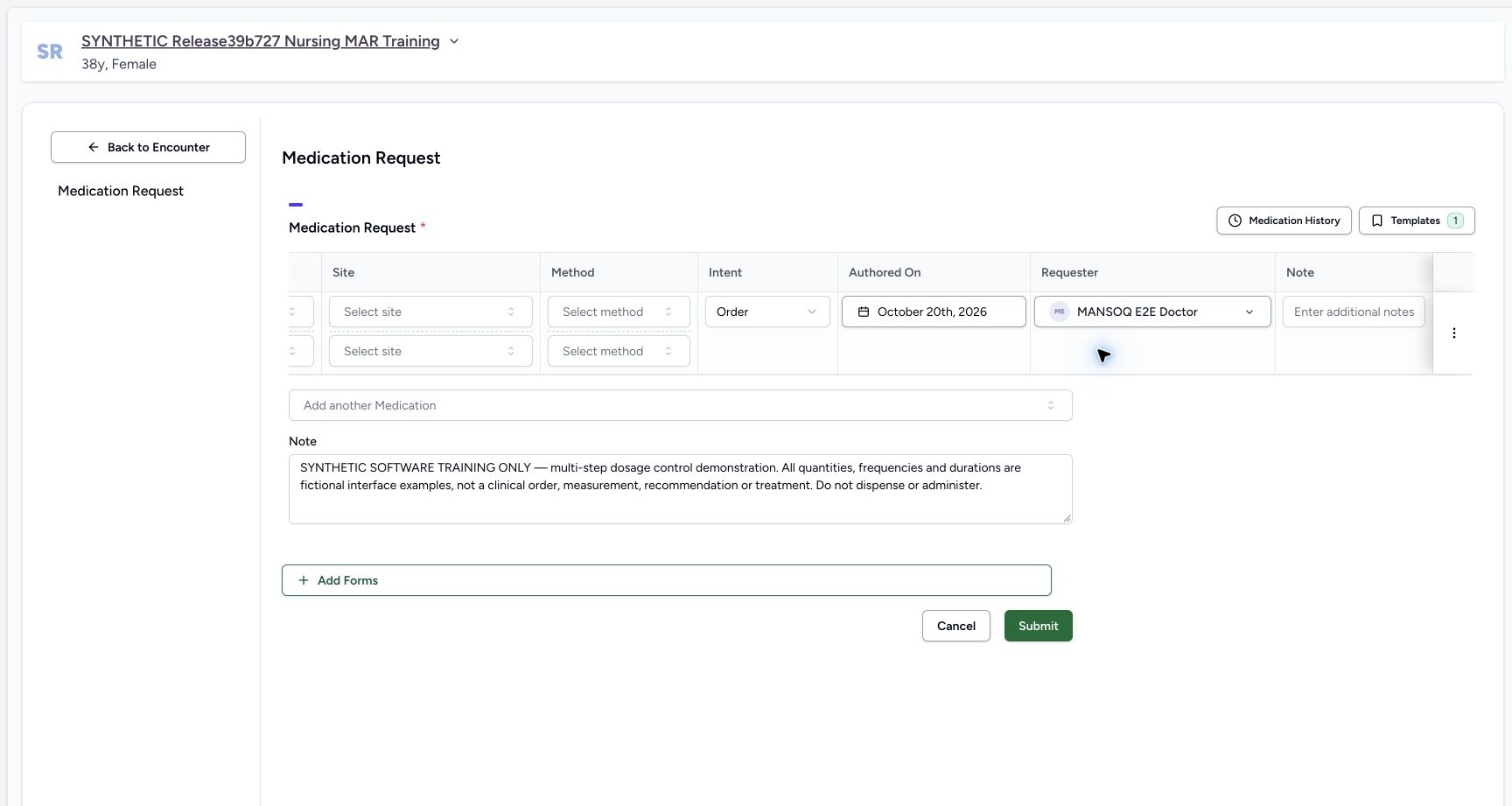
Task: Click the 38y, Female text
Action: (119, 64)
